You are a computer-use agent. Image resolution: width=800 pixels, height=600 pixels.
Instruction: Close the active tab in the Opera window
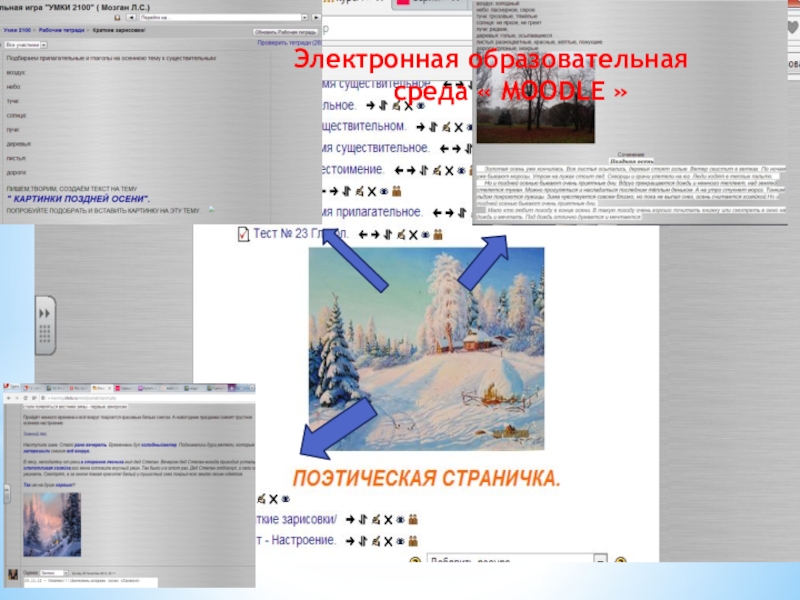[x=109, y=388]
